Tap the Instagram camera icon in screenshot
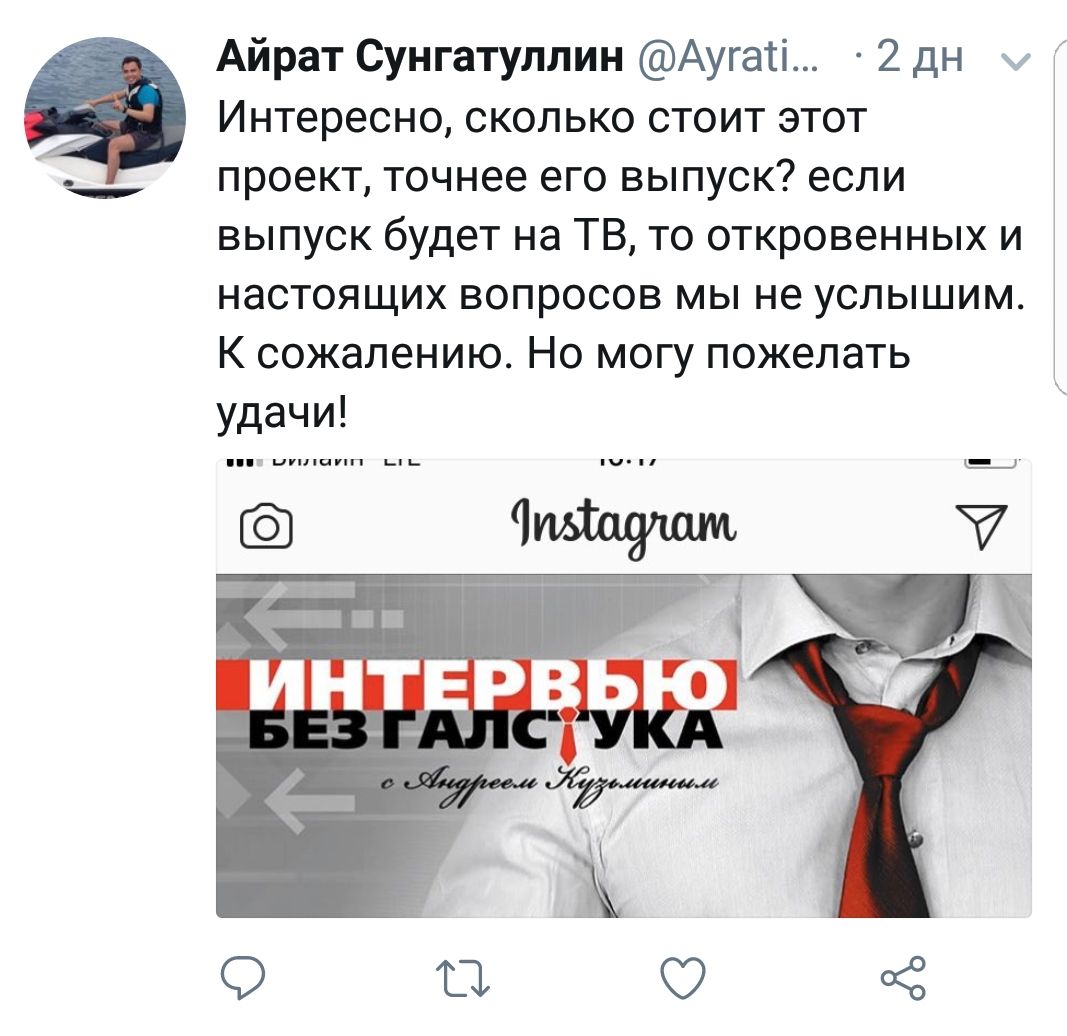1067x1036 pixels. (266, 525)
